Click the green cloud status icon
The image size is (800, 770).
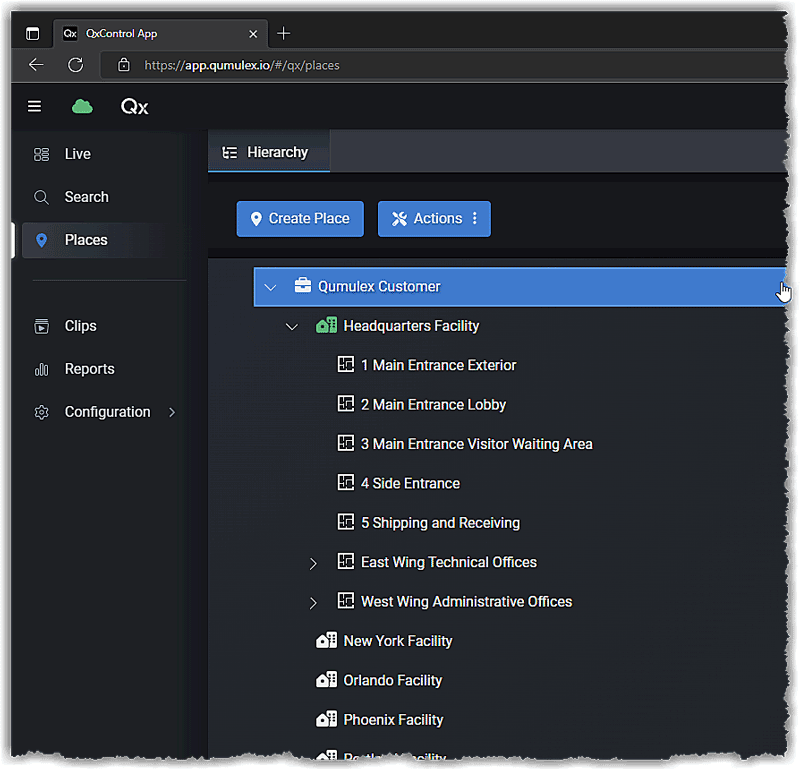(x=82, y=106)
